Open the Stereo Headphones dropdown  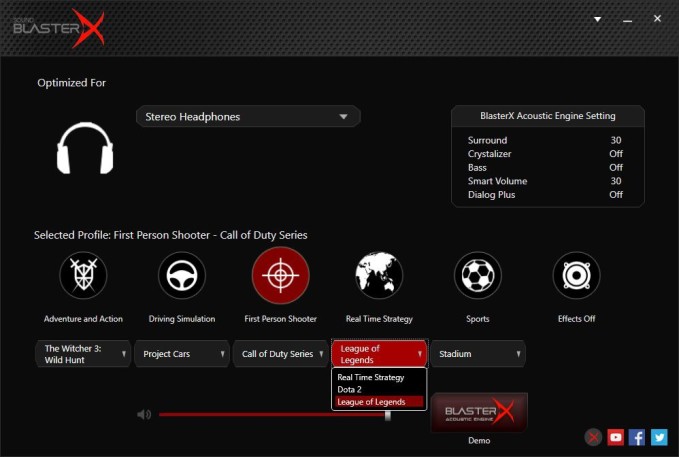tap(248, 117)
